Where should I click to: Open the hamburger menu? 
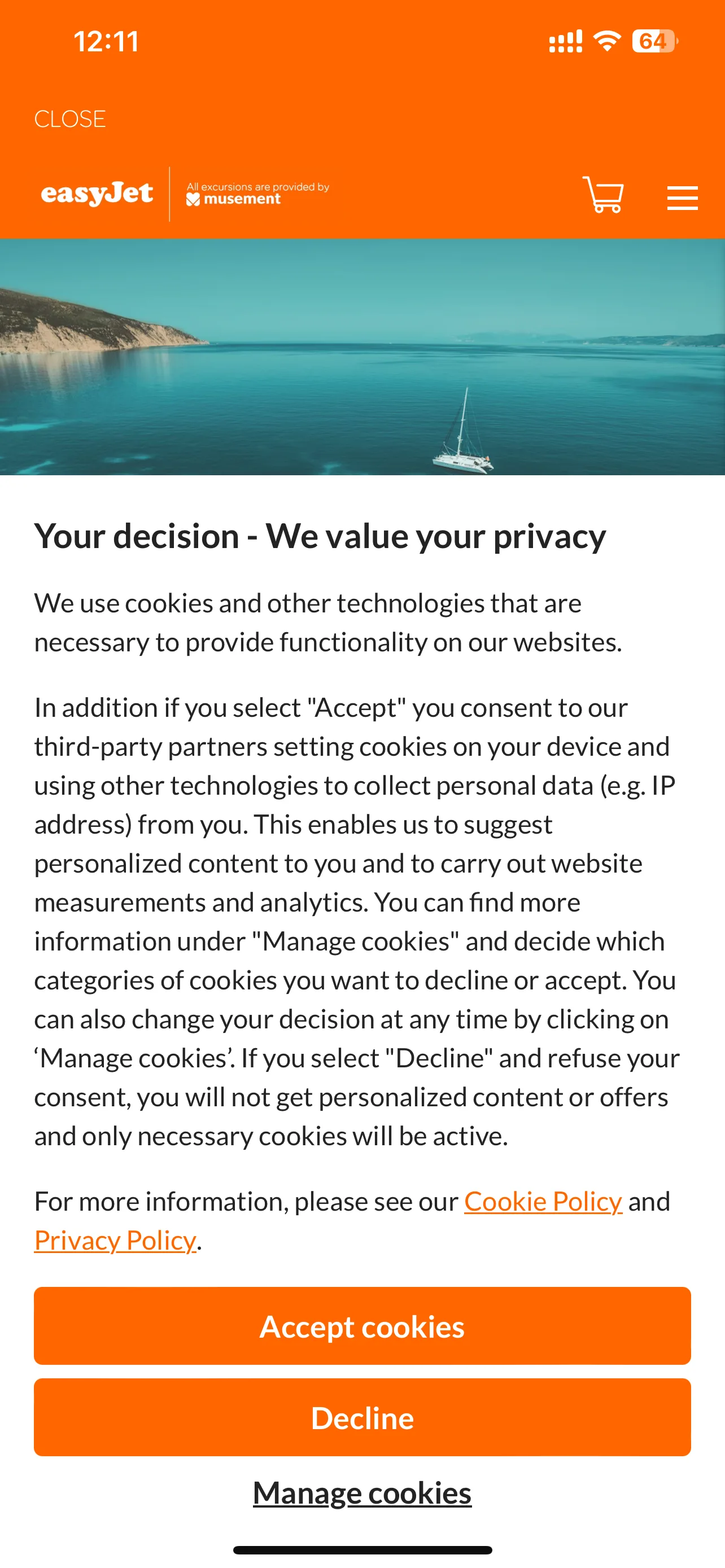click(x=682, y=198)
